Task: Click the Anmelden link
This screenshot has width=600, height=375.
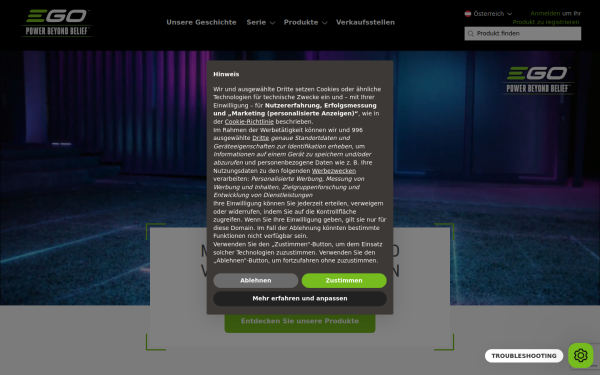Action: (545, 13)
